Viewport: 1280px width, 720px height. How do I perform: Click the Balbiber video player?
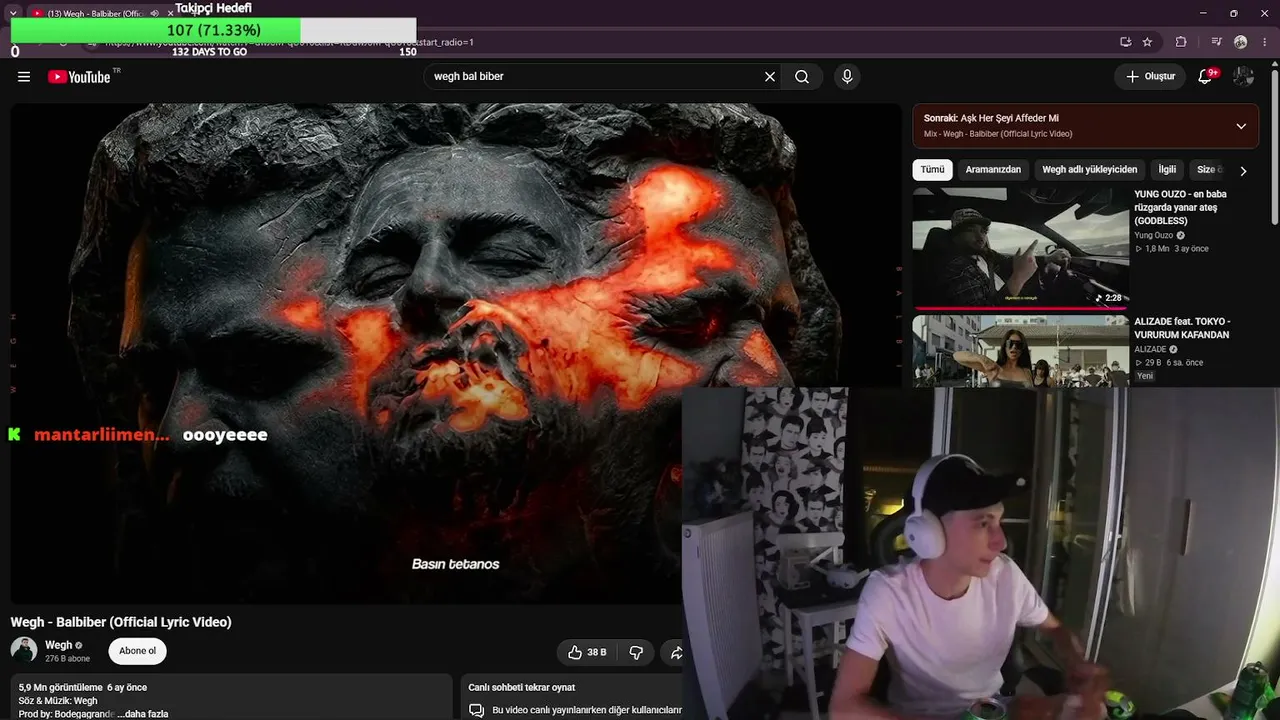click(456, 353)
